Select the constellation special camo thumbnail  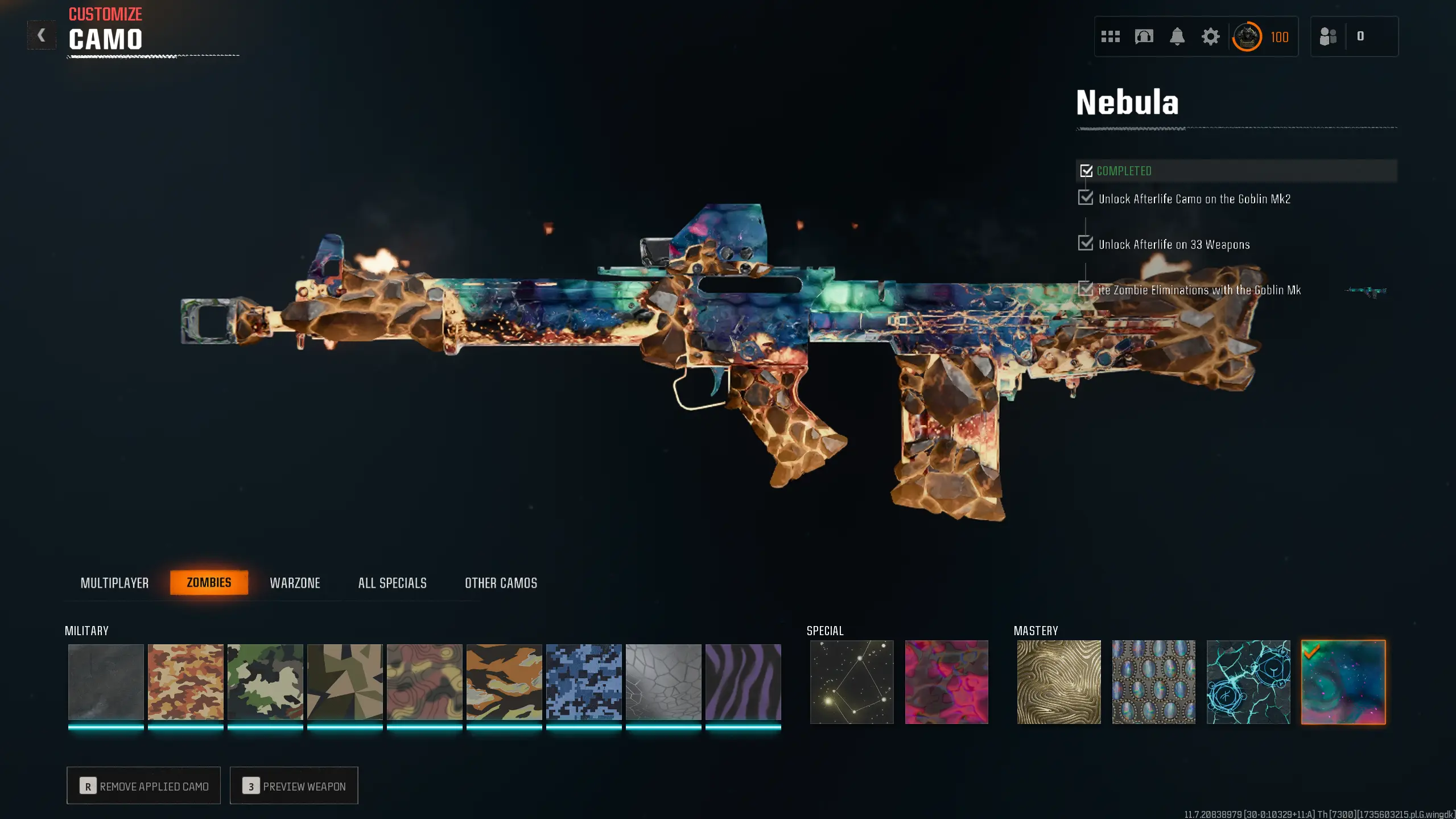pyautogui.click(x=851, y=682)
